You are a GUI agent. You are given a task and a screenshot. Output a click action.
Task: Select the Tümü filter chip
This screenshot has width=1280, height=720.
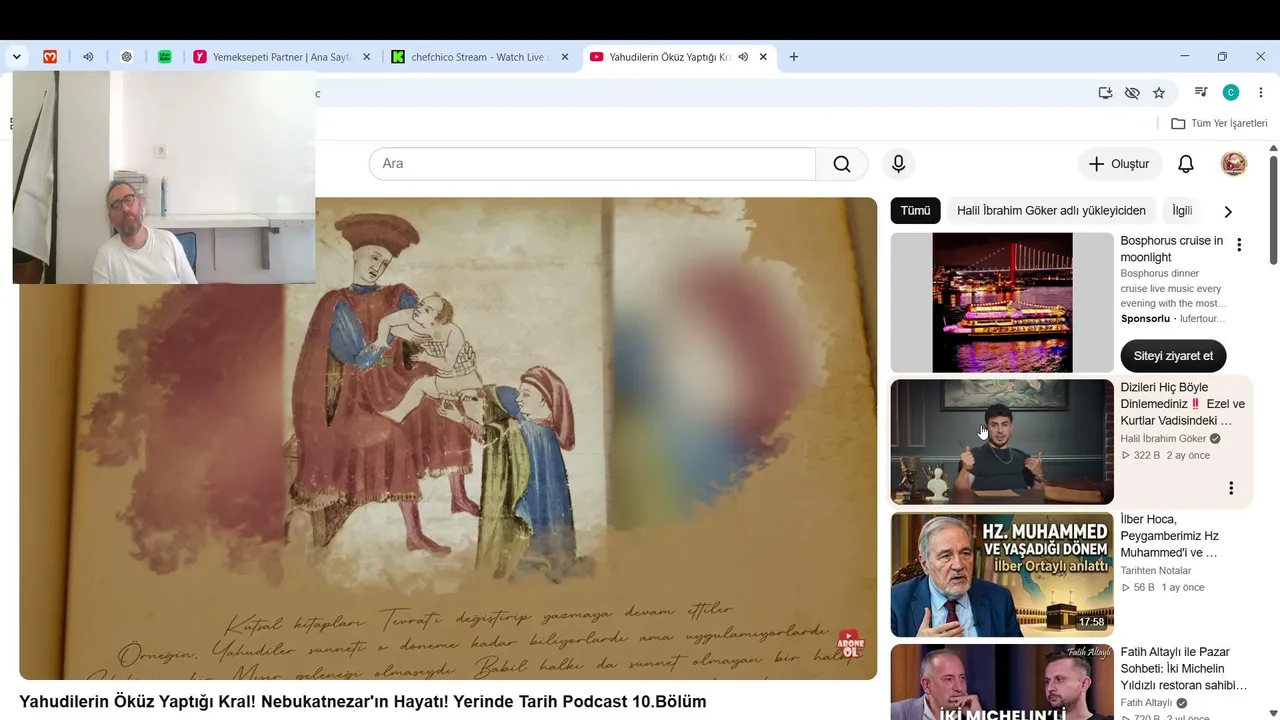(x=915, y=211)
